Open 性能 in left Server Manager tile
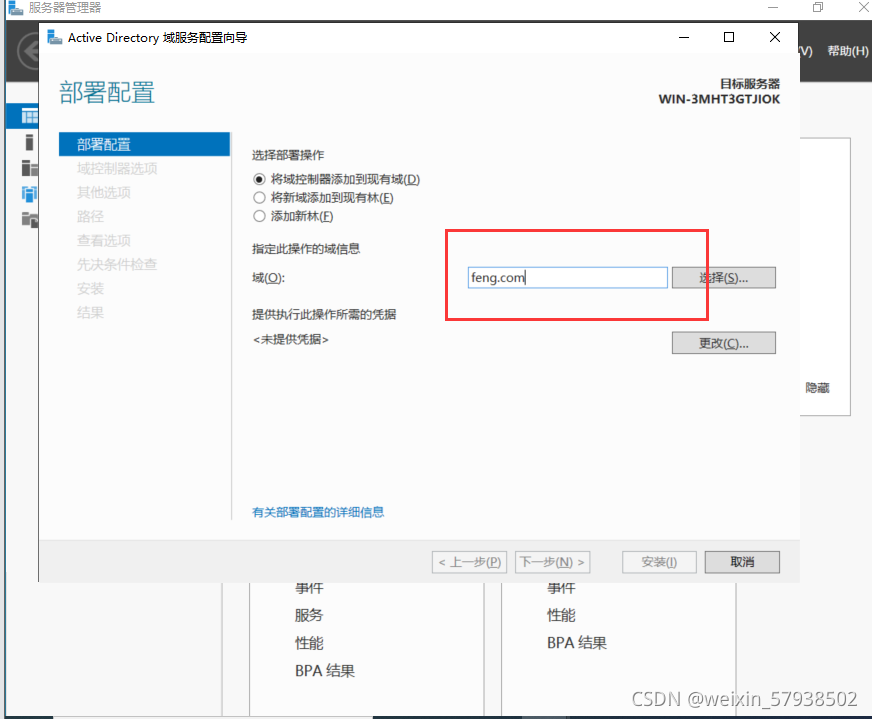The width and height of the screenshot is (872, 719). [x=309, y=643]
